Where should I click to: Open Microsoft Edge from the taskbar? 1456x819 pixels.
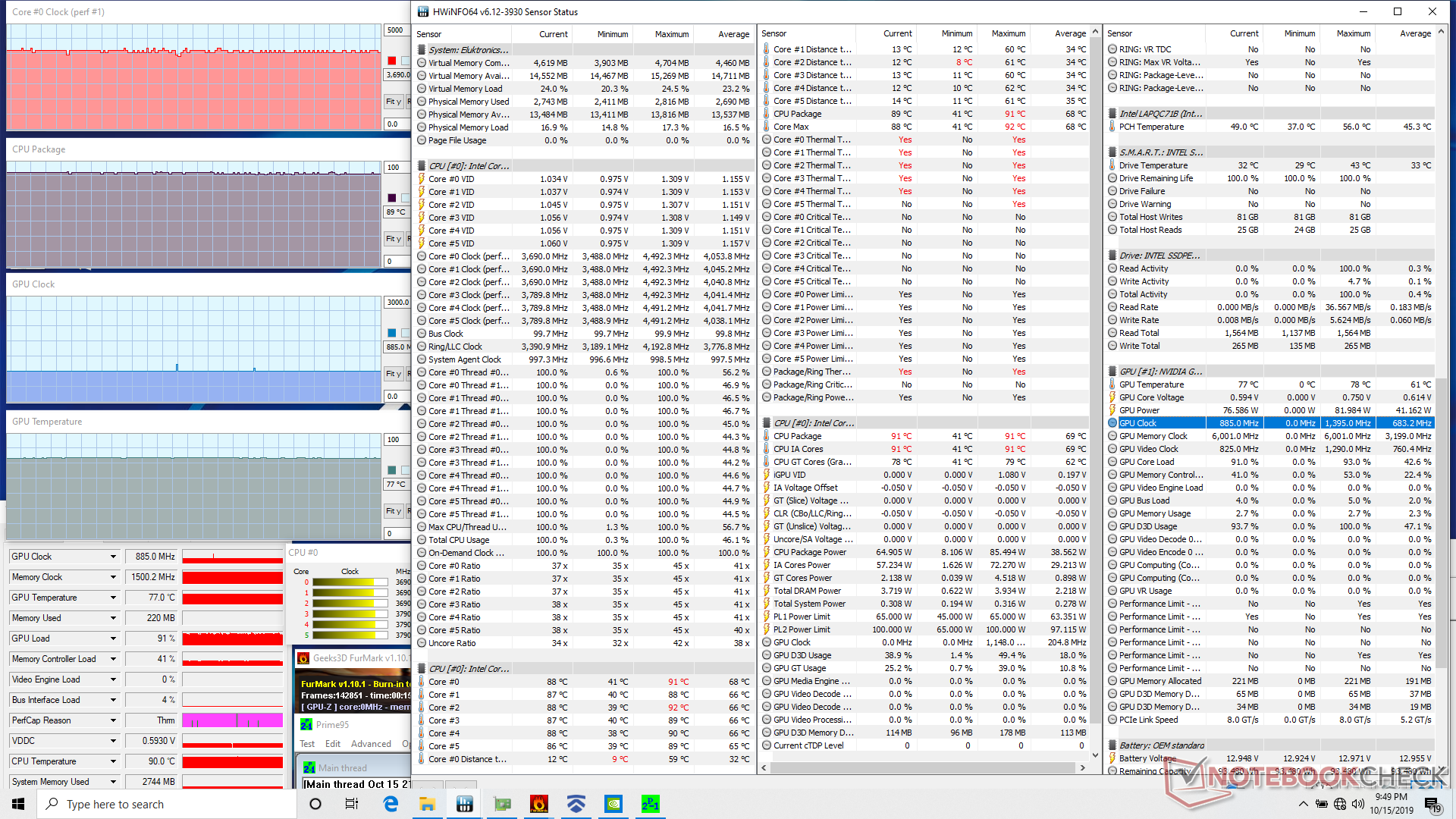(x=391, y=804)
